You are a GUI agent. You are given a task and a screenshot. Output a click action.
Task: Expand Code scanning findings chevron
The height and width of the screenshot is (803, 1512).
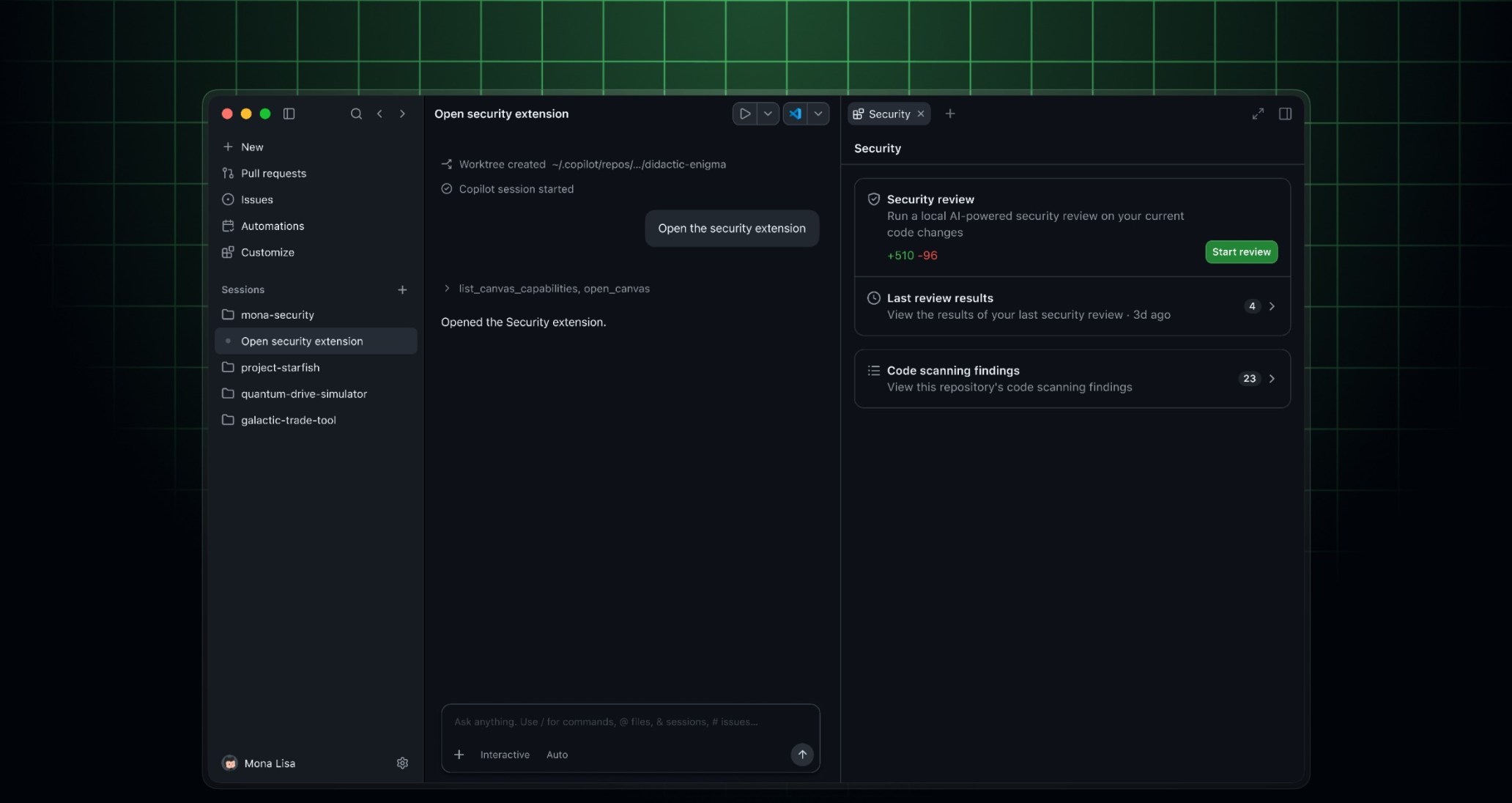[x=1272, y=379]
